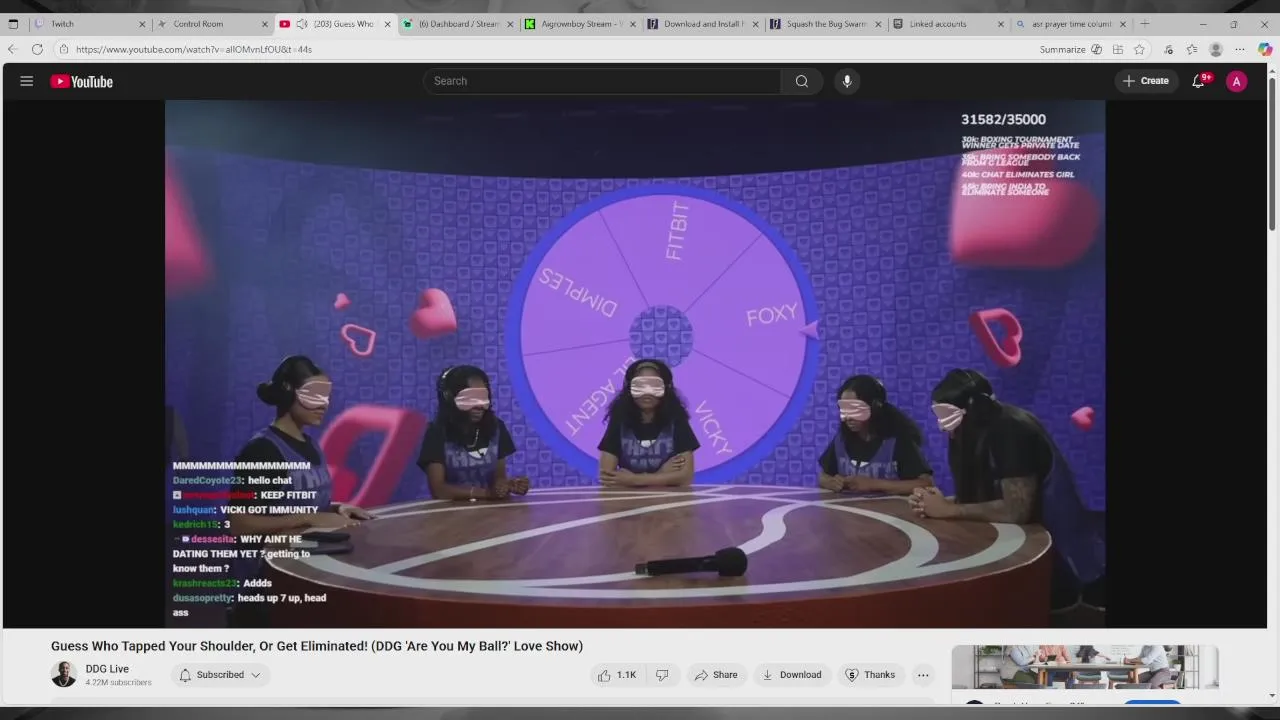This screenshot has width=1280, height=720.
Task: Open DDG Live channel avatar
Action: point(64,675)
